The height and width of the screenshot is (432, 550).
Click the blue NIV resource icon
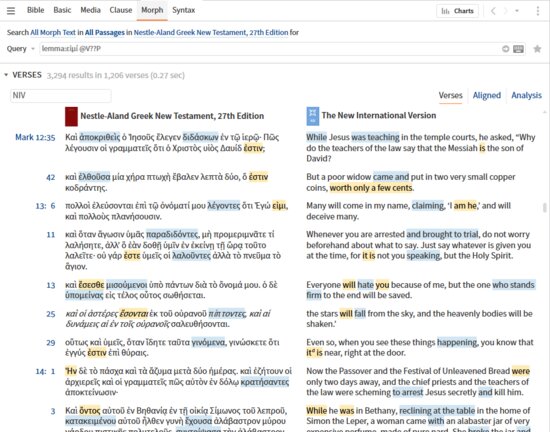click(313, 116)
